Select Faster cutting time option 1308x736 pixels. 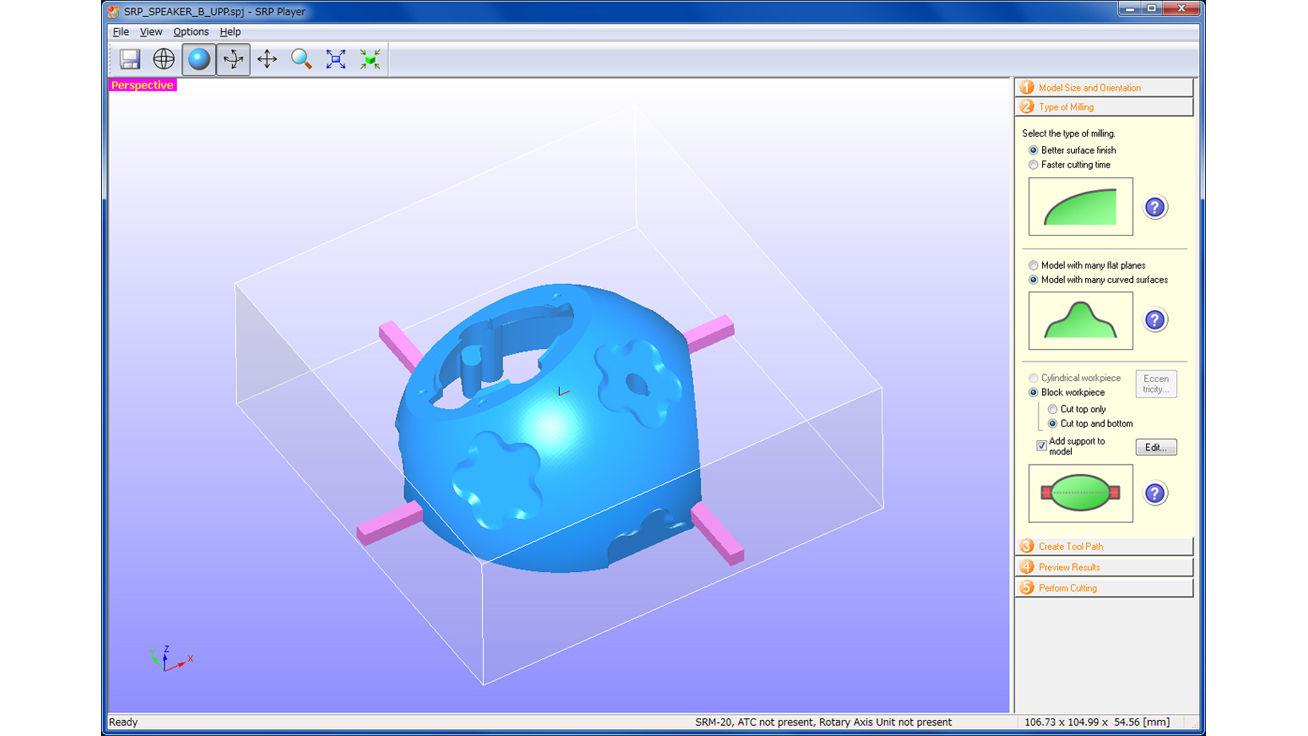click(1034, 165)
